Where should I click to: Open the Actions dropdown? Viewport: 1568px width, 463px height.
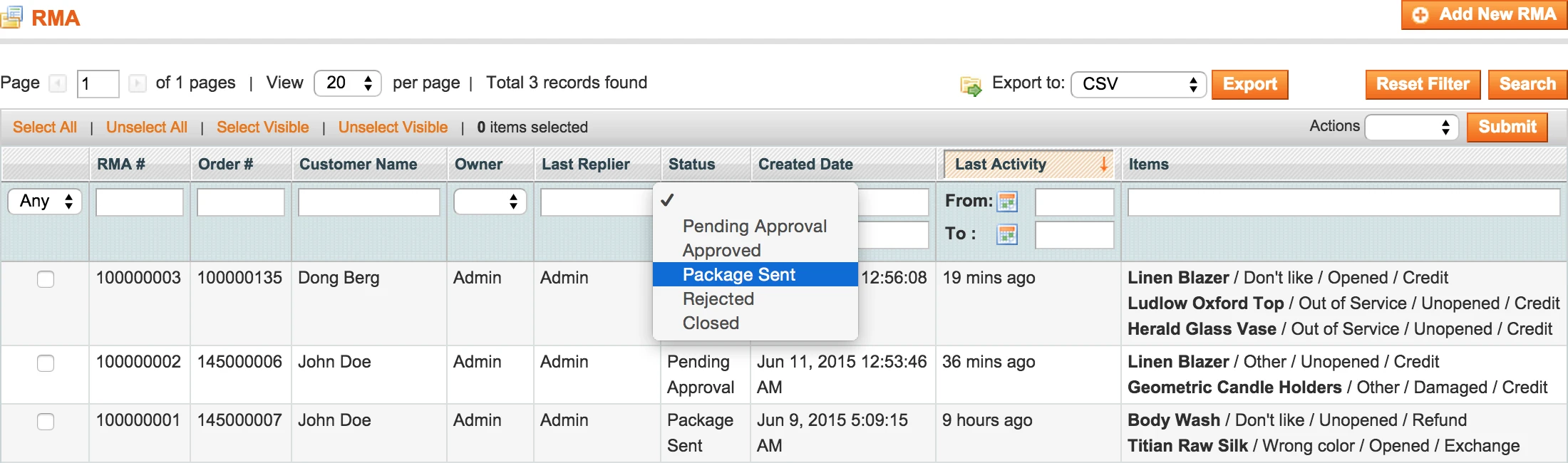pos(1411,128)
